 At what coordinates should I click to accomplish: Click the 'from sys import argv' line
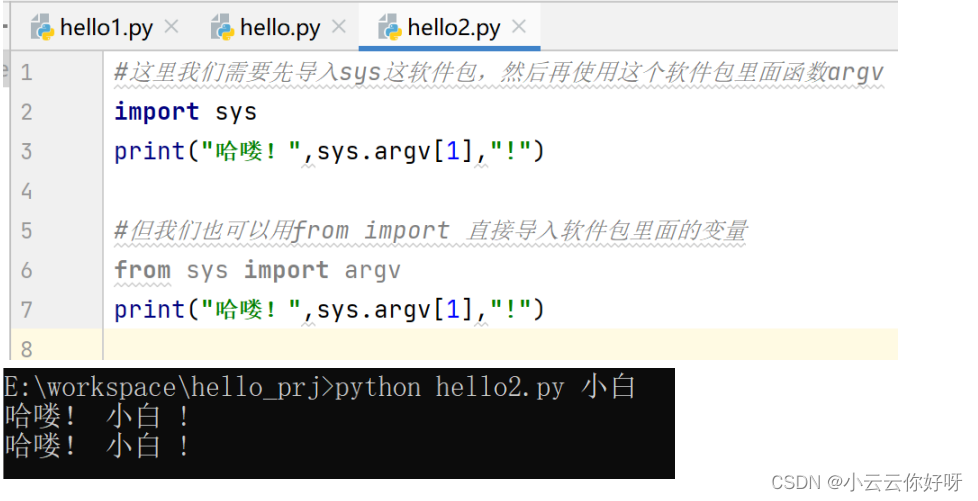257,270
